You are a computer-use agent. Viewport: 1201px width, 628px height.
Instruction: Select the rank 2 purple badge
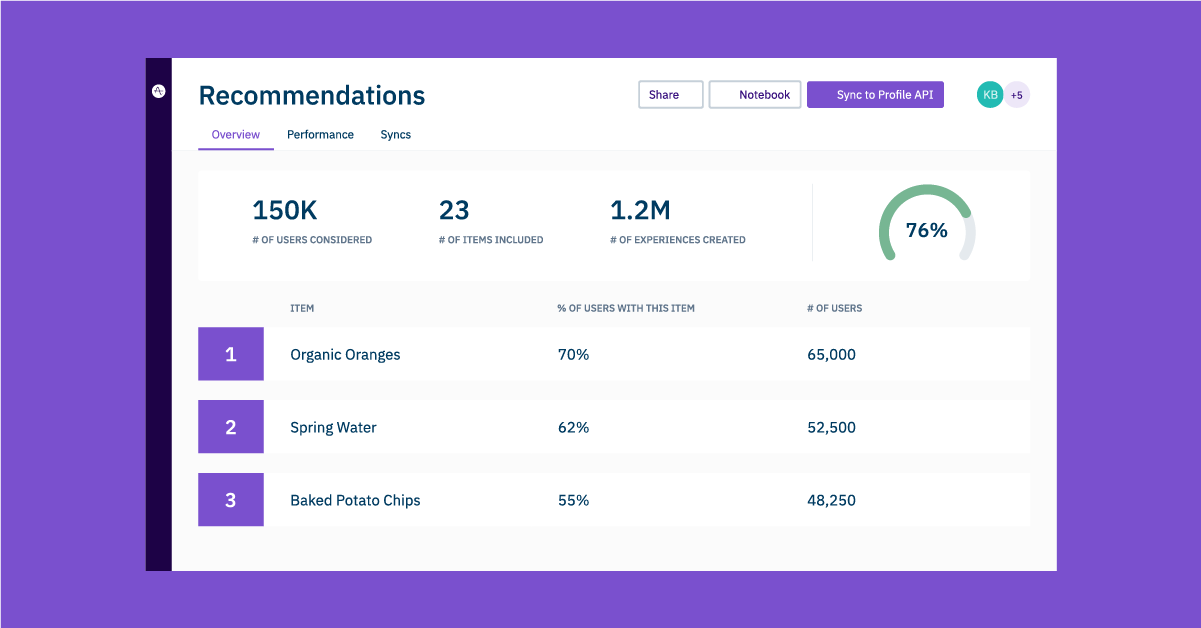[x=231, y=427]
